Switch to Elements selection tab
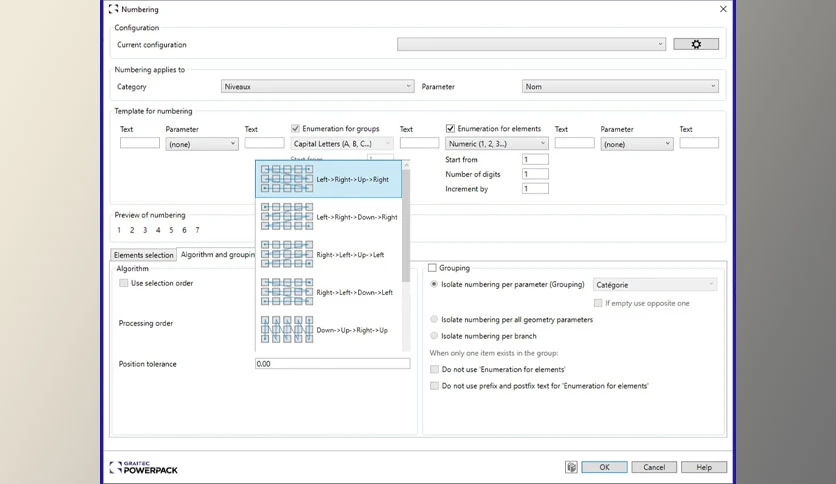This screenshot has height=484, width=836. pyautogui.click(x=143, y=255)
